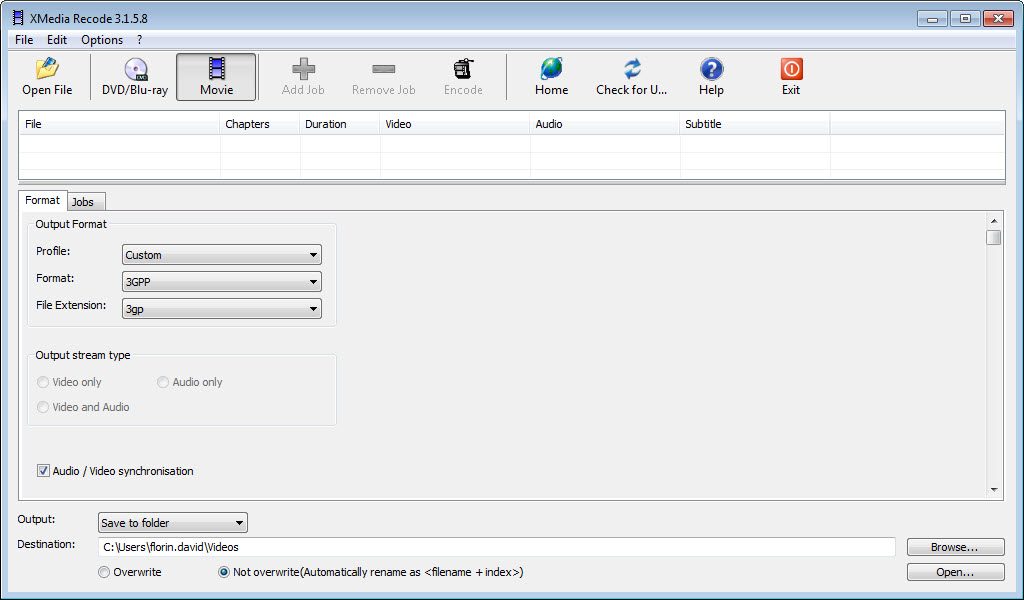Select the Video and Audio radio button

tap(43, 407)
